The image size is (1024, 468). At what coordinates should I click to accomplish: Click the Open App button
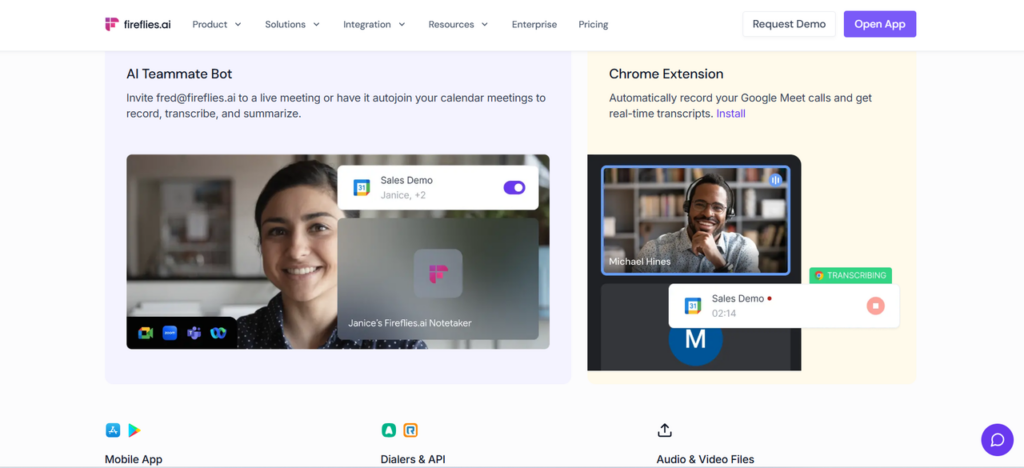[x=880, y=24]
